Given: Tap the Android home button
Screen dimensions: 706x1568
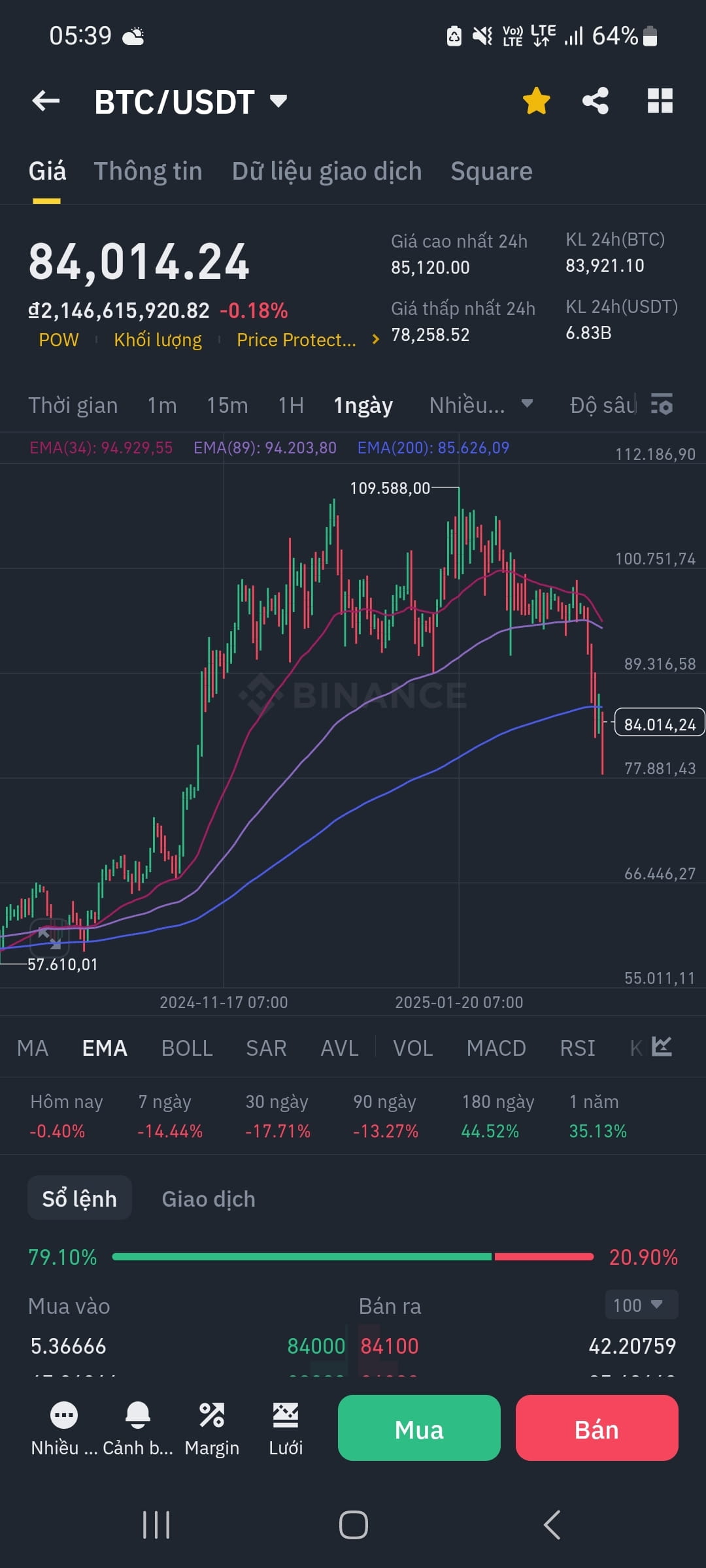Looking at the screenshot, I should (x=354, y=1525).
